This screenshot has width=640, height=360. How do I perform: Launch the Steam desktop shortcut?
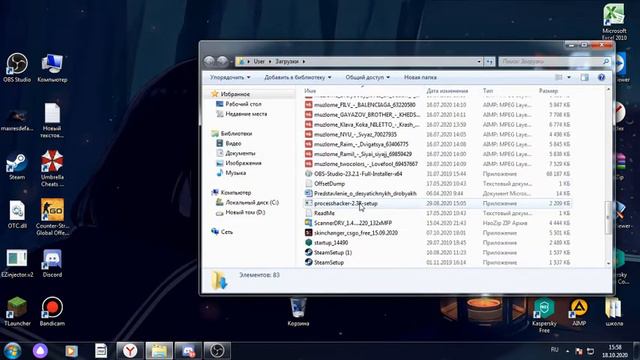coord(17,166)
